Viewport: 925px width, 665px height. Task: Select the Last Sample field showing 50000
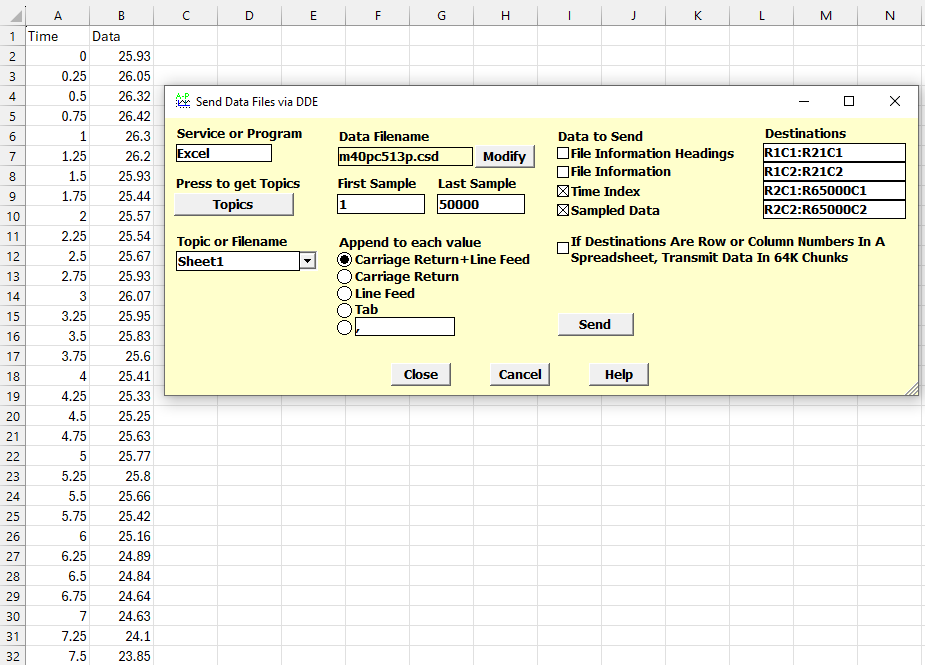click(x=482, y=203)
